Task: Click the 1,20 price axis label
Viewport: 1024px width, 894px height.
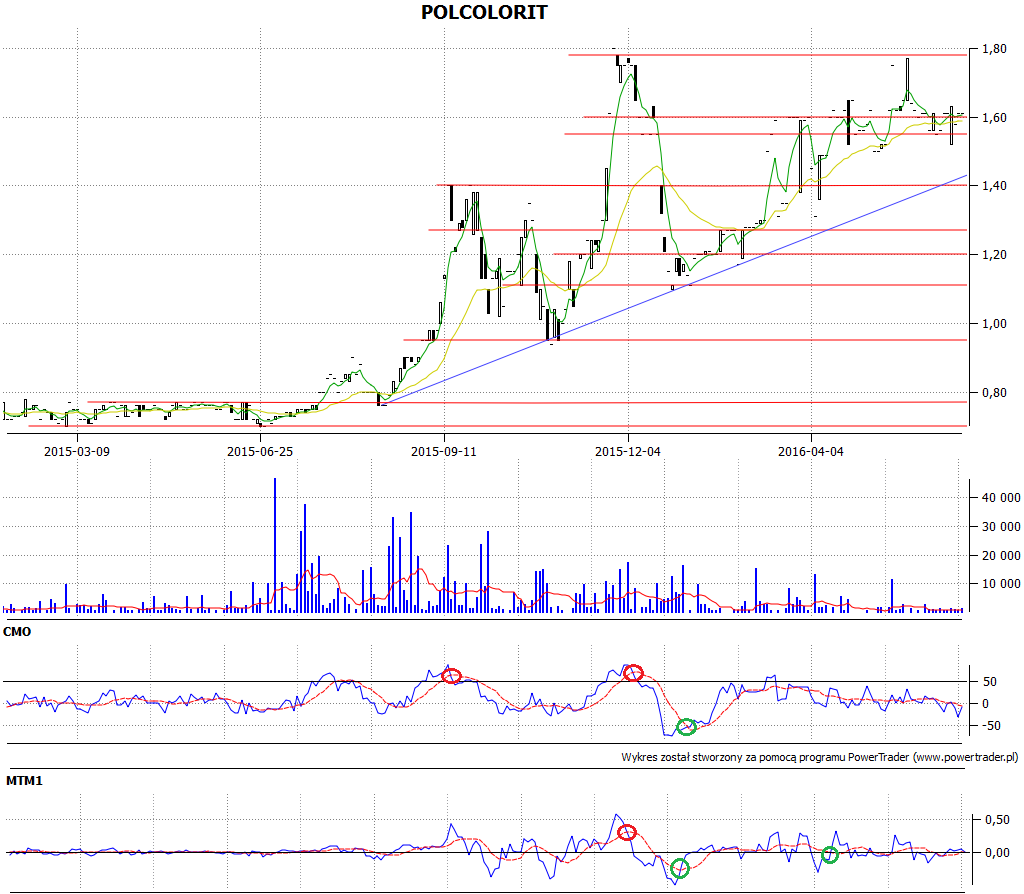Action: (995, 255)
